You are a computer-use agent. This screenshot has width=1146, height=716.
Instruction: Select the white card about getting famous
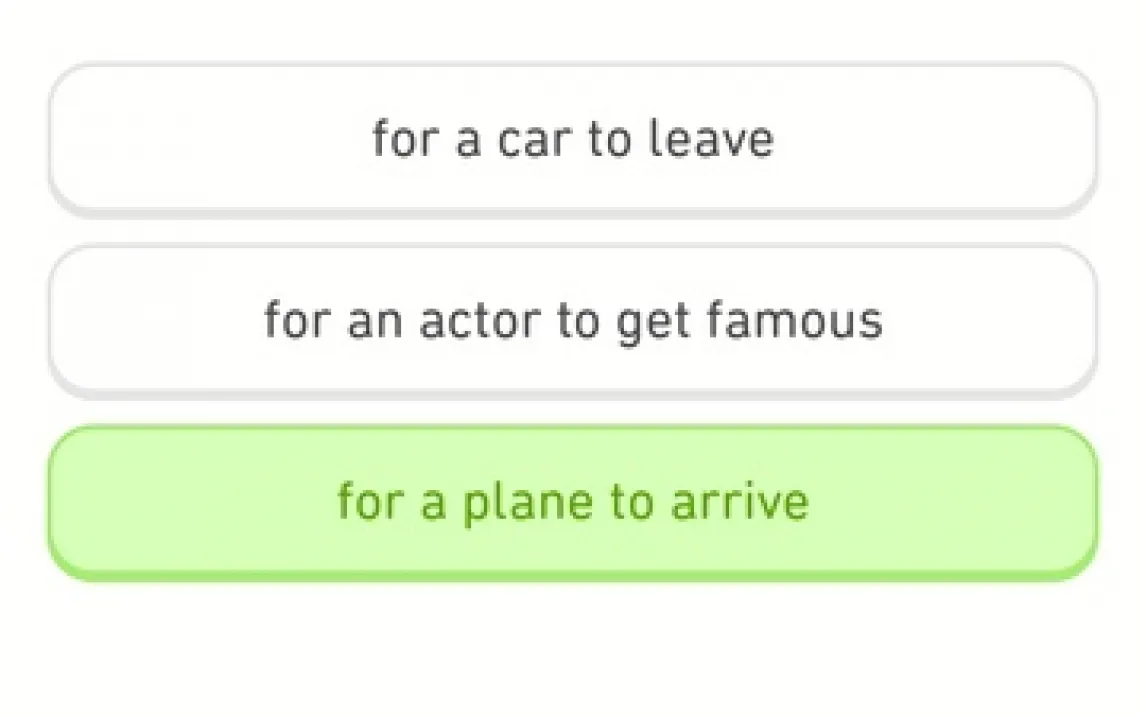[573, 320]
